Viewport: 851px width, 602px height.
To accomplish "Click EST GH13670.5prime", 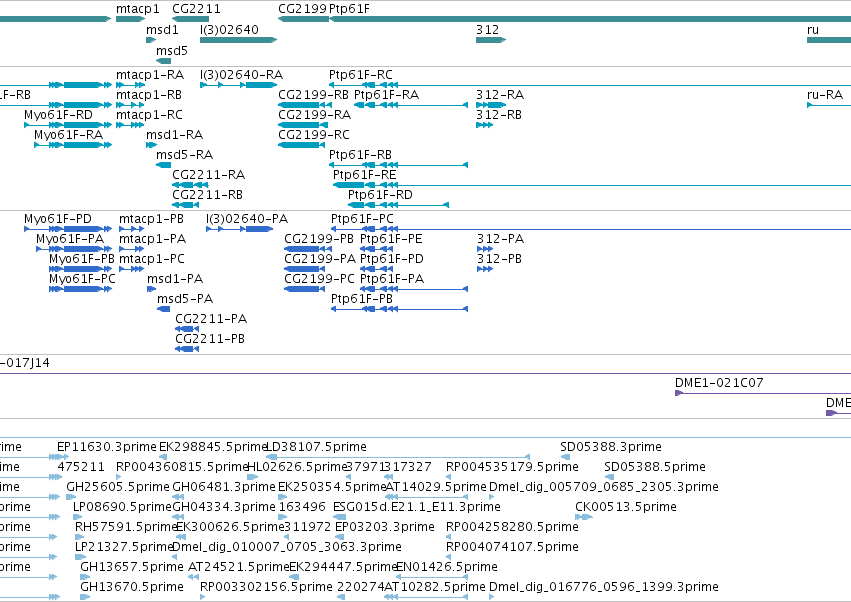I will click(x=132, y=587).
